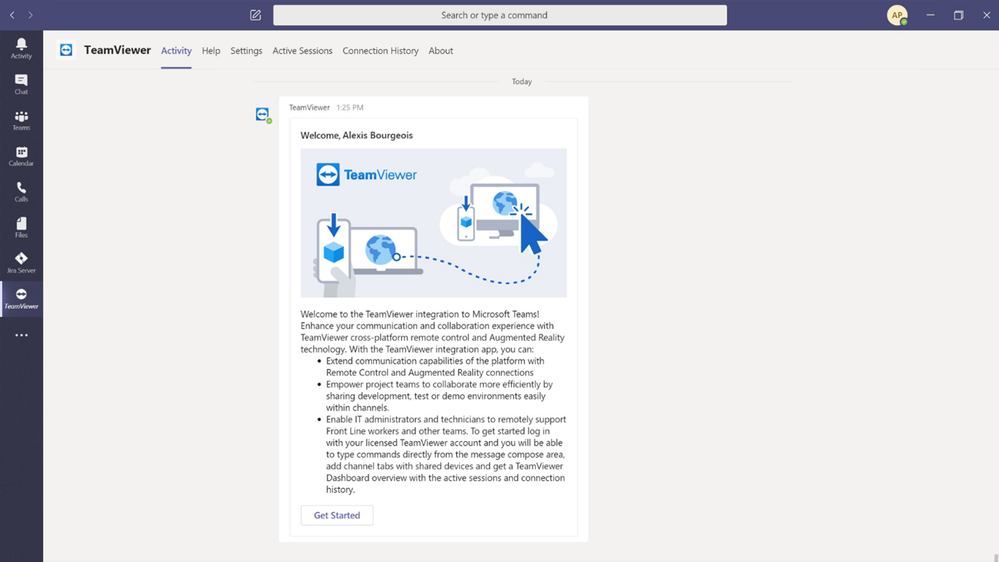Click the Today date separator label
This screenshot has width=999, height=562.
point(522,82)
